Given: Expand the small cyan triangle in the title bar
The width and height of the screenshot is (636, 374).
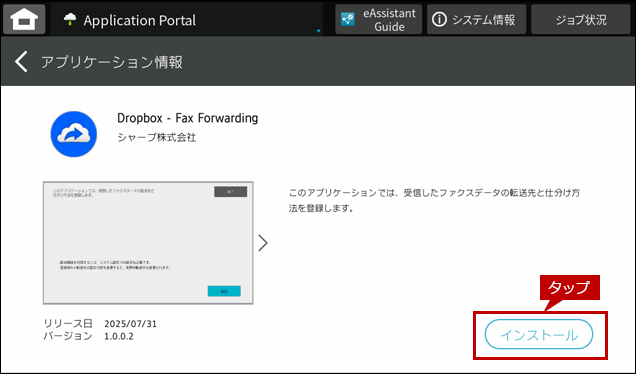Looking at the screenshot, I should [318, 31].
